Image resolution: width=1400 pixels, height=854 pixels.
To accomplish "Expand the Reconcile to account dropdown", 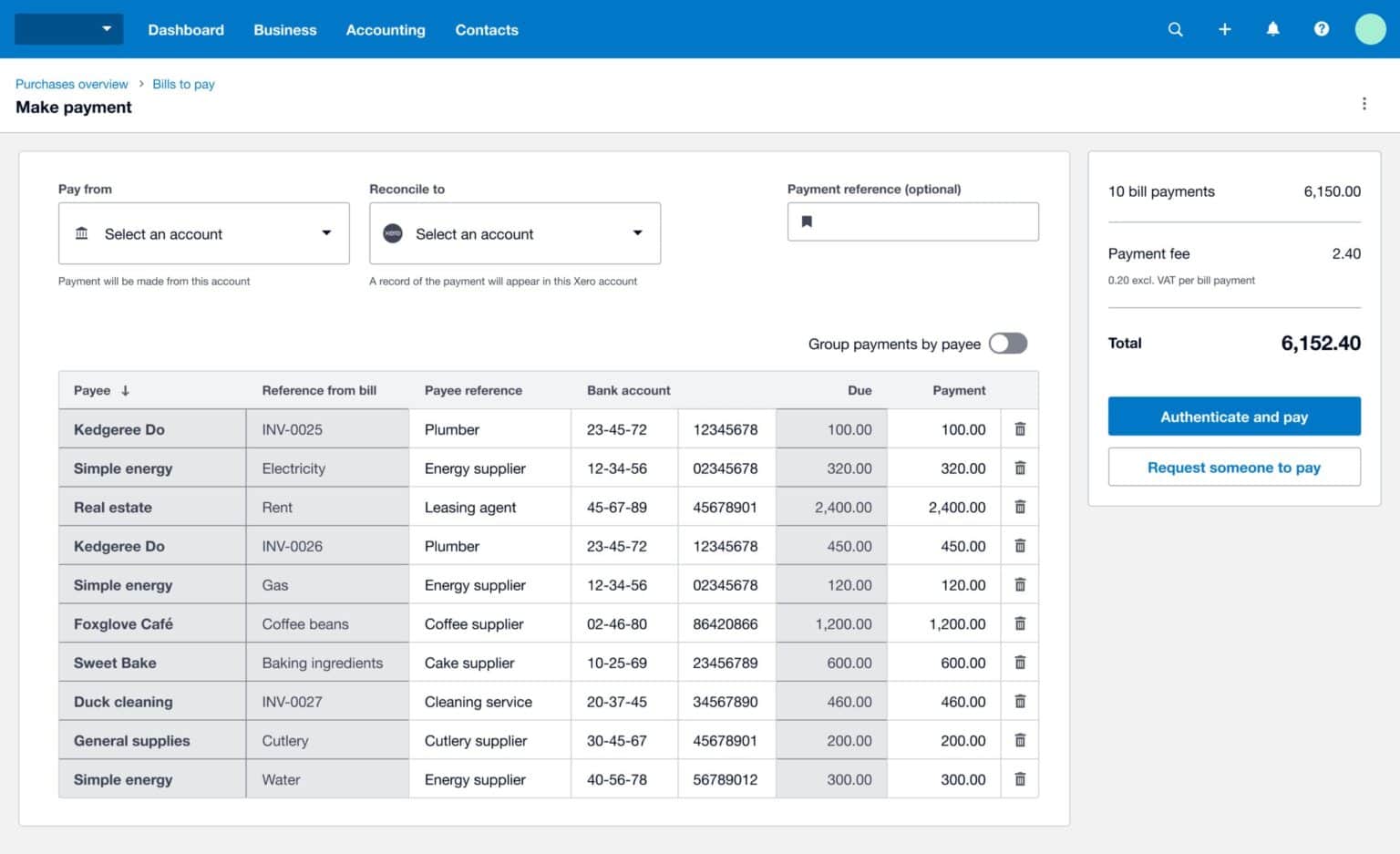I will 514,233.
